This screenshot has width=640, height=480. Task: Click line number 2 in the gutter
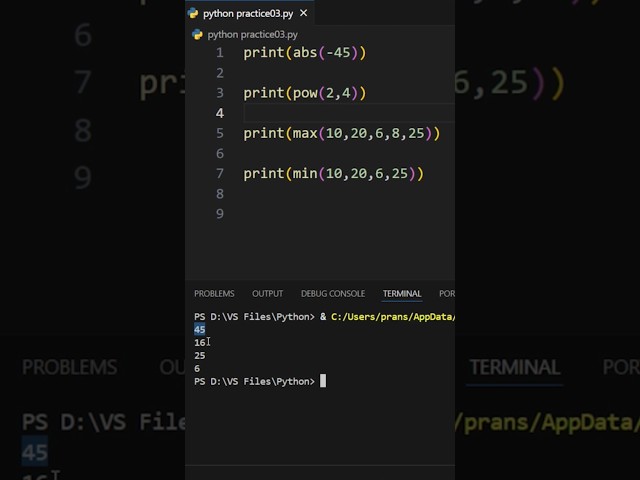tap(220, 73)
